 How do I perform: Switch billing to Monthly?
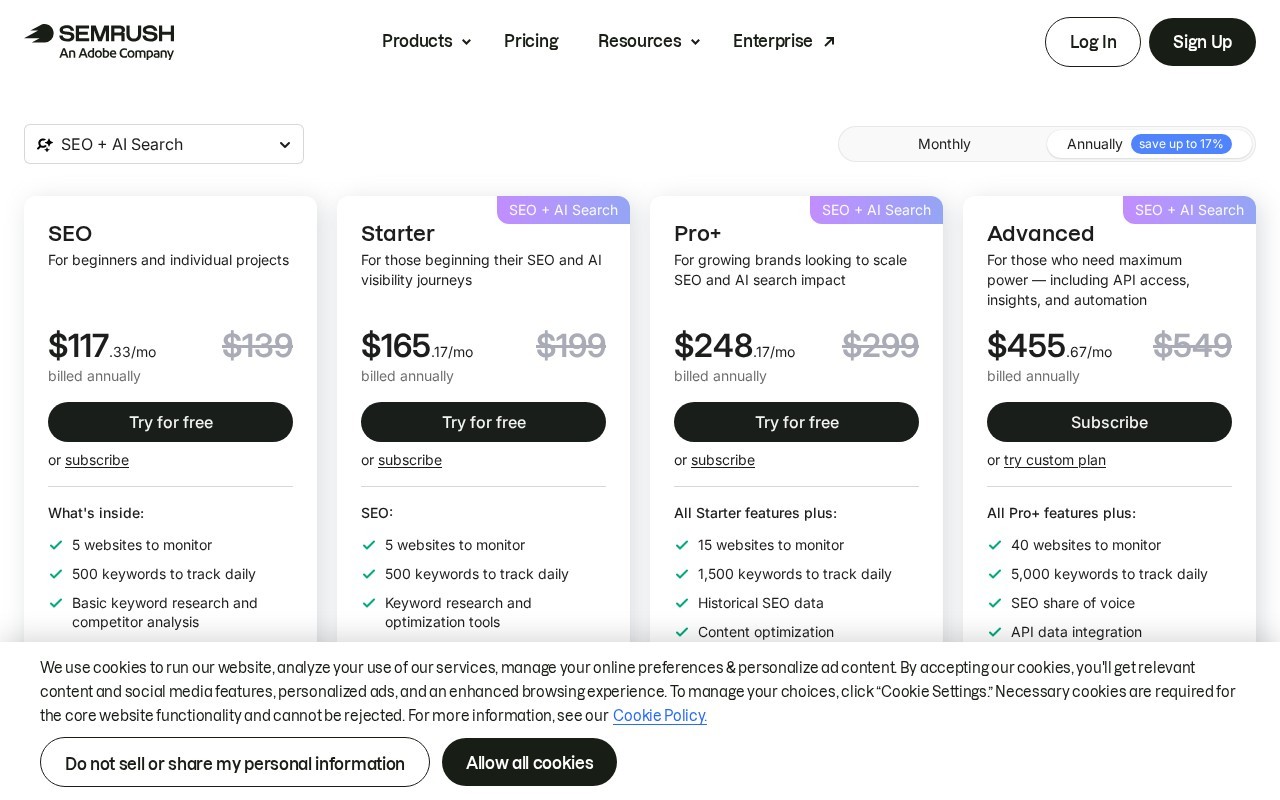[944, 144]
